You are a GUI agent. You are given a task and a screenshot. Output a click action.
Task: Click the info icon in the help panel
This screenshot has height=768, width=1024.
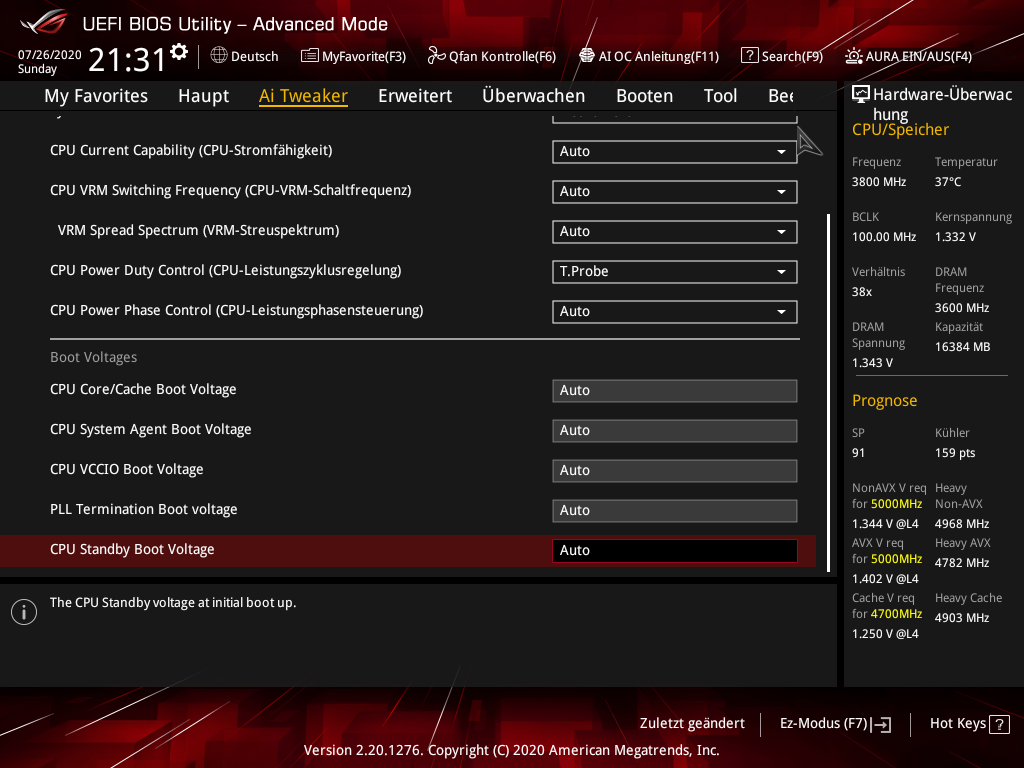pyautogui.click(x=24, y=612)
